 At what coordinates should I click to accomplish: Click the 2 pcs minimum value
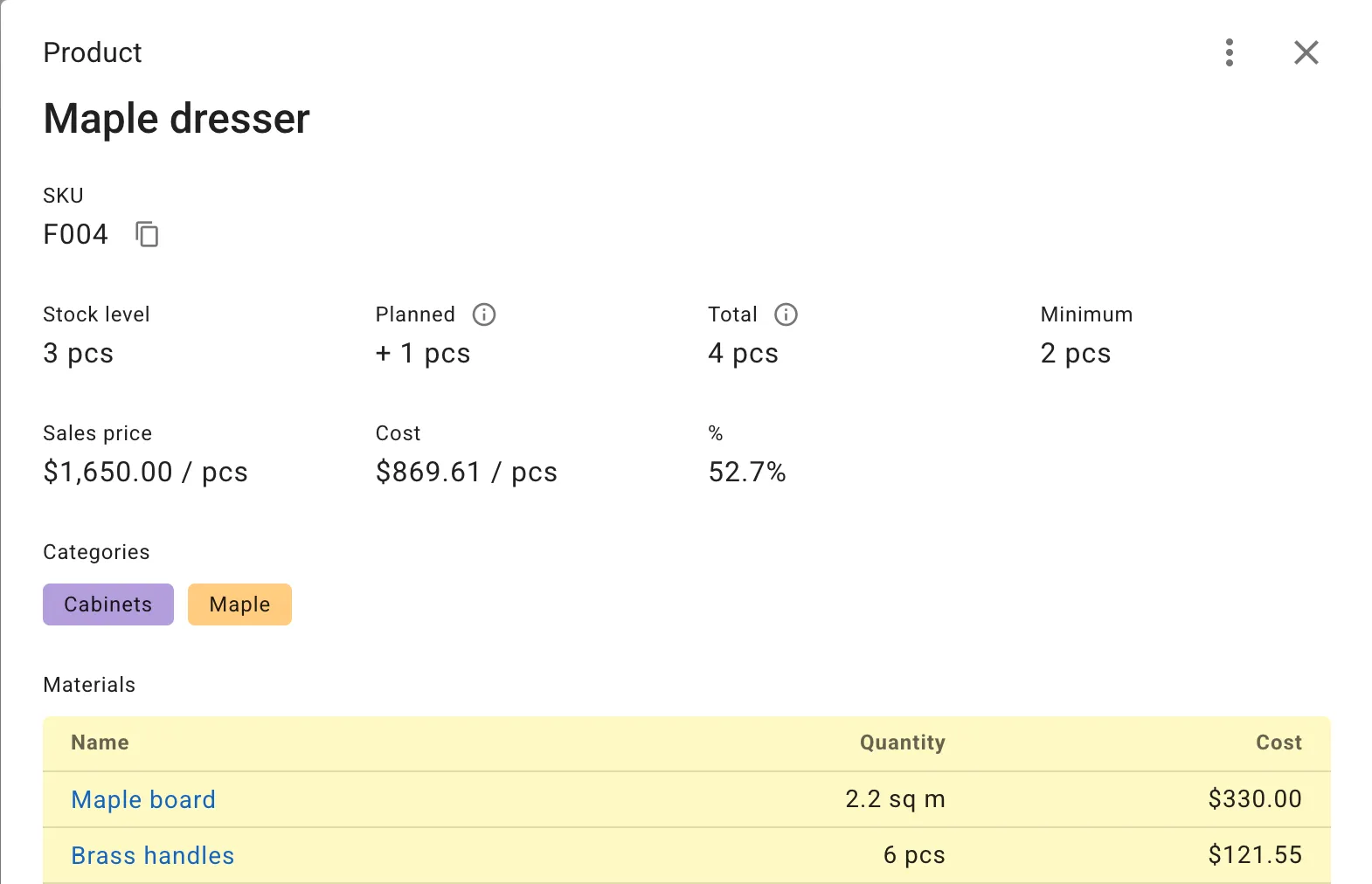pos(1075,353)
